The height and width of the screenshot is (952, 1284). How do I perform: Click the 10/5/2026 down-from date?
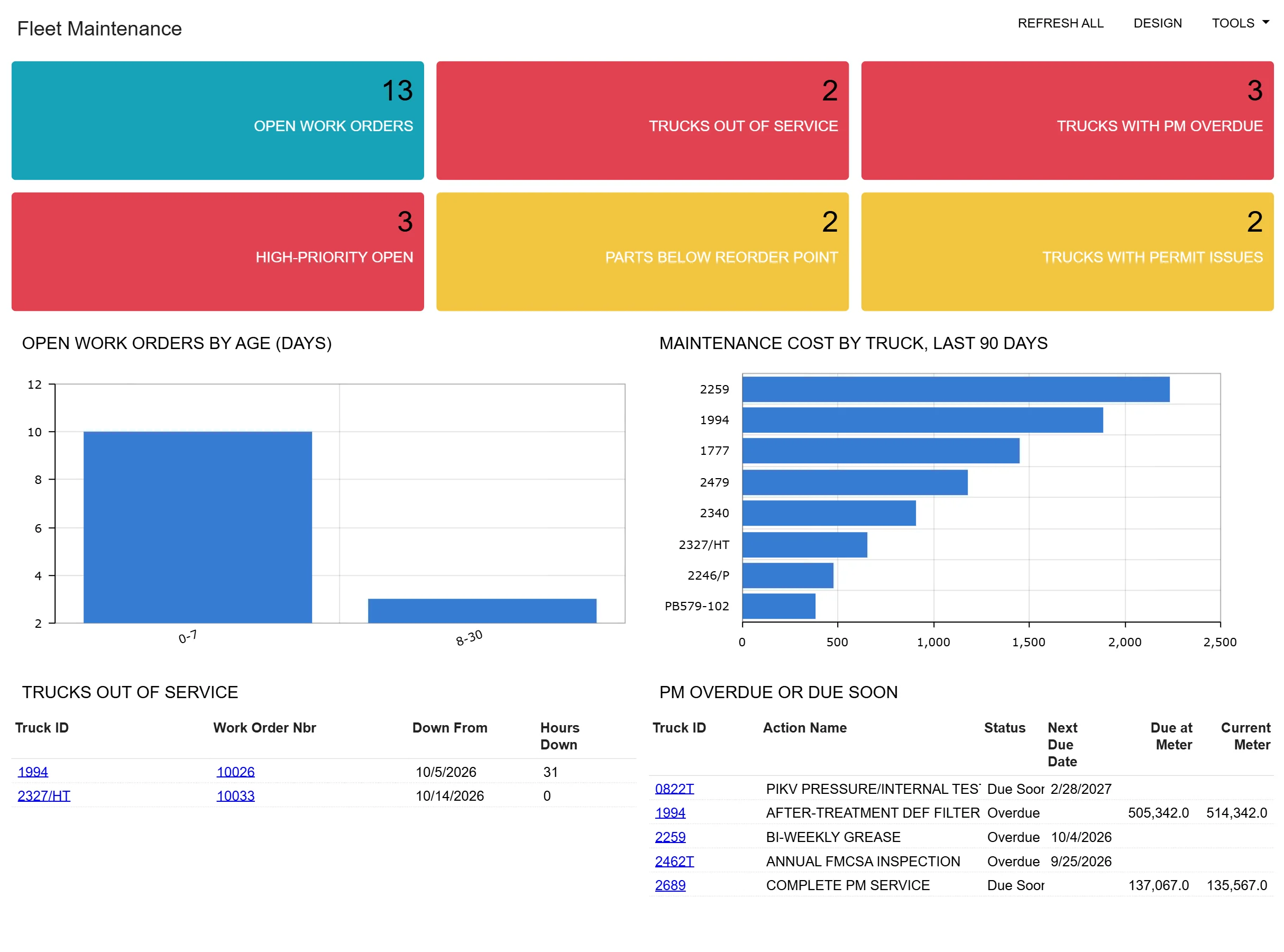[446, 772]
